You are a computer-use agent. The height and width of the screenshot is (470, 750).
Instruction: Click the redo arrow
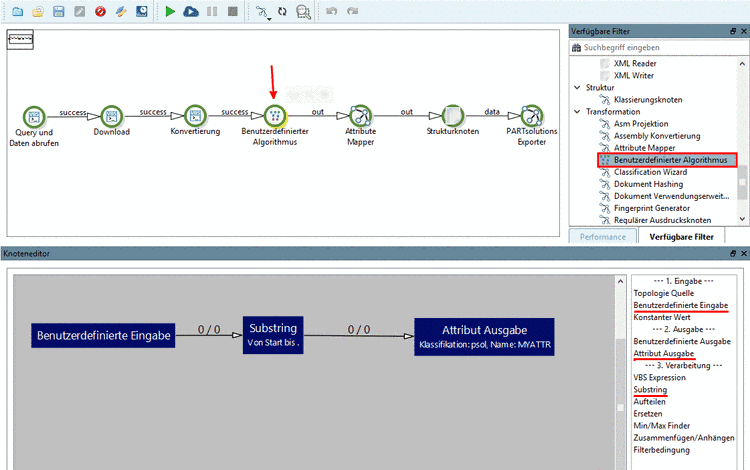pos(353,11)
